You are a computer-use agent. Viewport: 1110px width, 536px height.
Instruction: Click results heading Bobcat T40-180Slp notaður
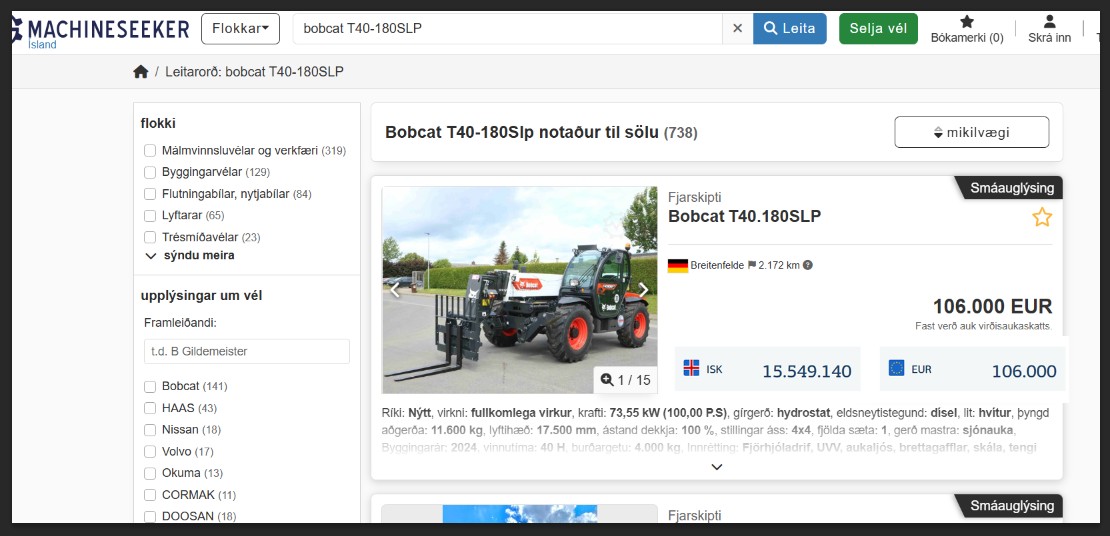pos(522,132)
